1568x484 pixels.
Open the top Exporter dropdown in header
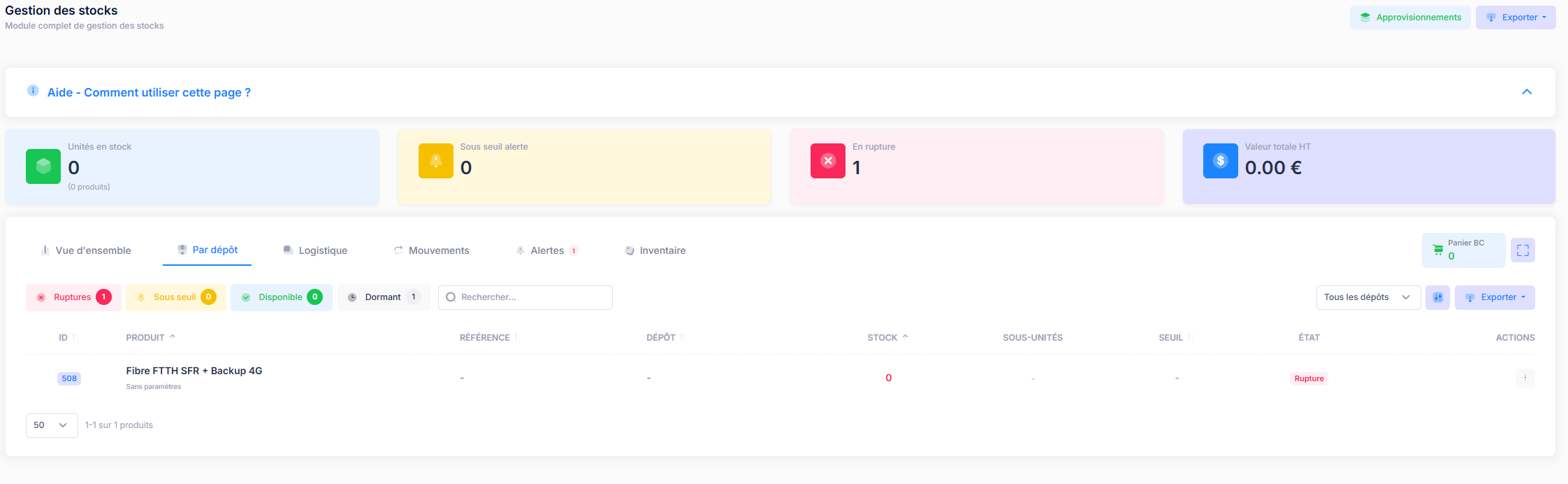[x=1516, y=17]
